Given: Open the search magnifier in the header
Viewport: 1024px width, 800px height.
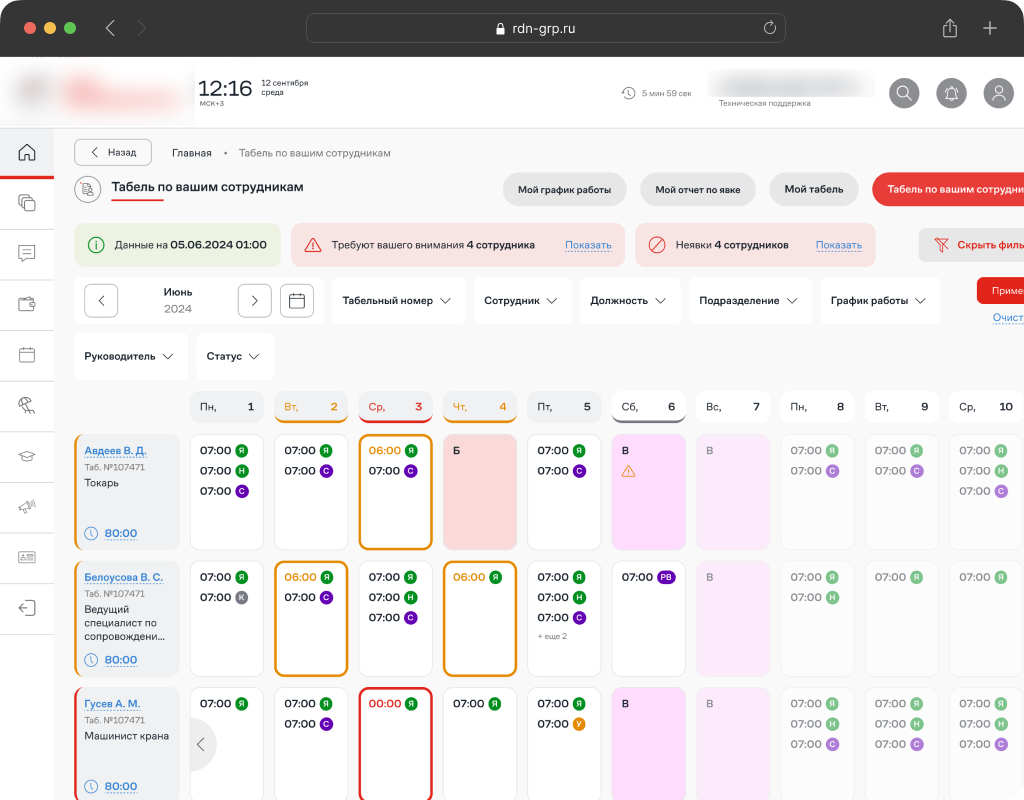Looking at the screenshot, I should 904,93.
